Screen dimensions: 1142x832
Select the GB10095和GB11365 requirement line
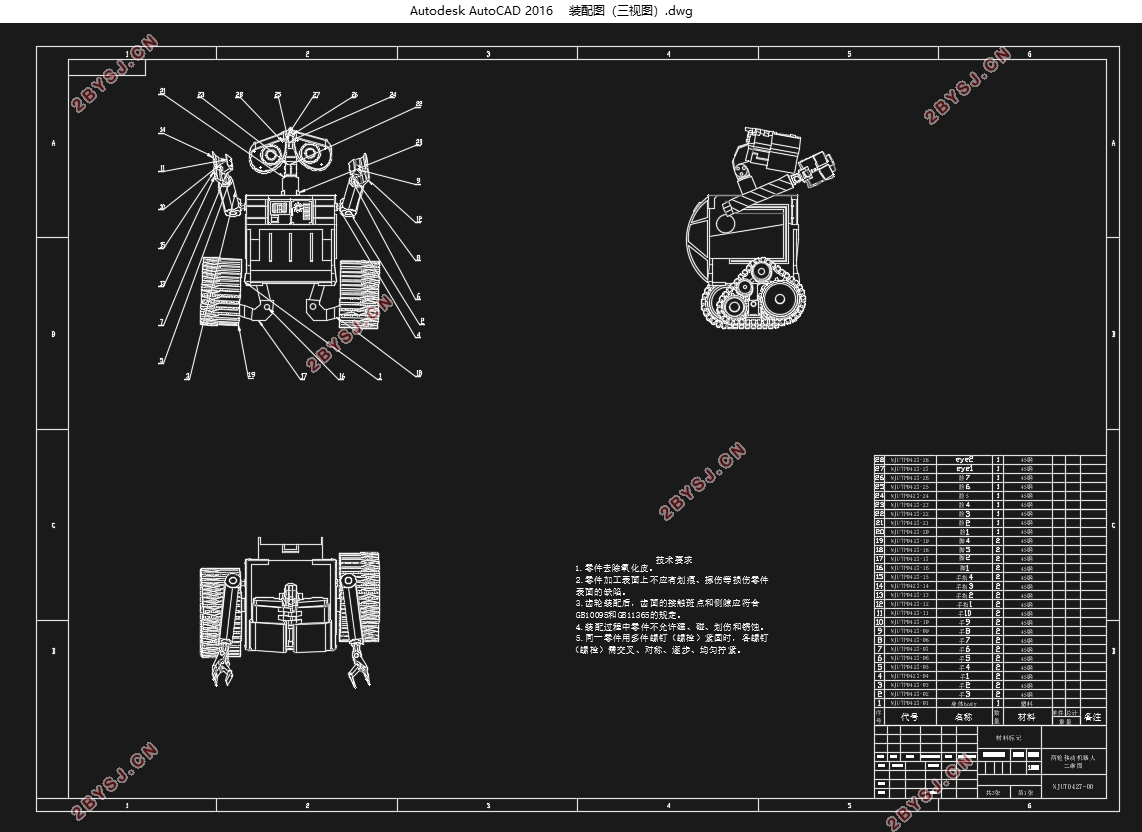click(x=628, y=615)
